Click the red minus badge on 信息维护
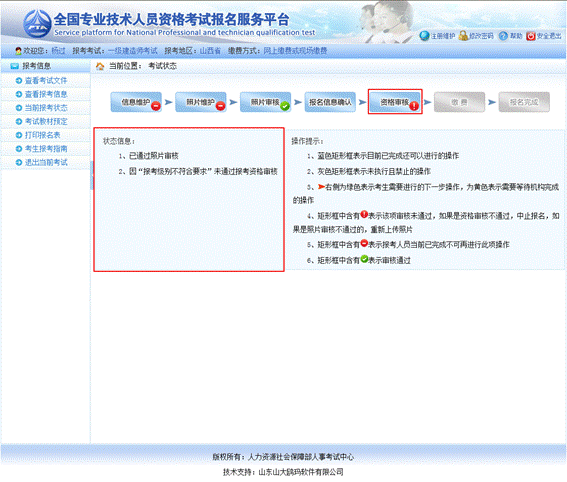The height and width of the screenshot is (482, 567). click(156, 106)
